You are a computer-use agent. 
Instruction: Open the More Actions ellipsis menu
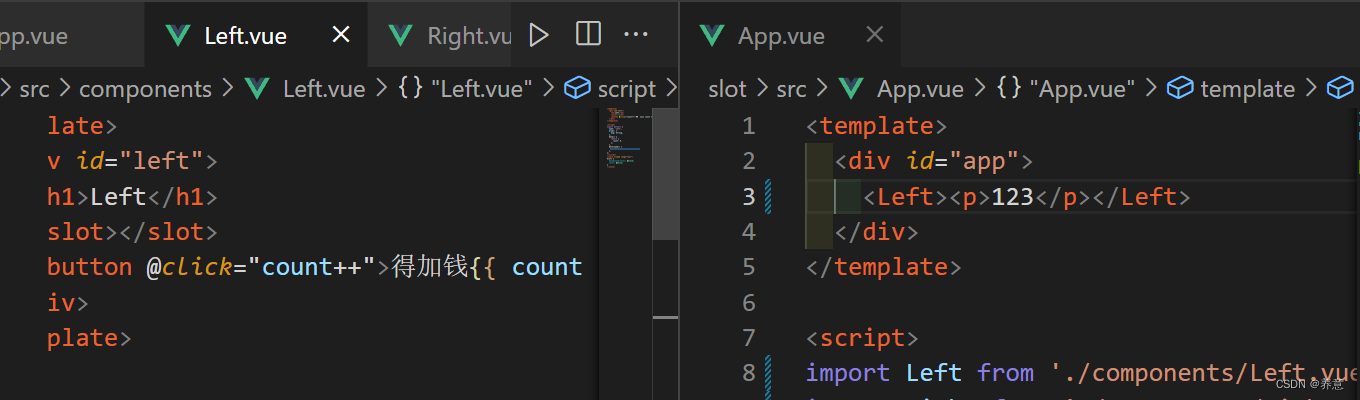click(636, 35)
